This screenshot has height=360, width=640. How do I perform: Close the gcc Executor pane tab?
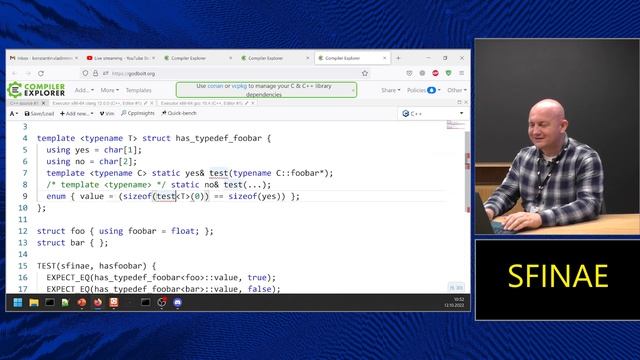click(x=253, y=103)
